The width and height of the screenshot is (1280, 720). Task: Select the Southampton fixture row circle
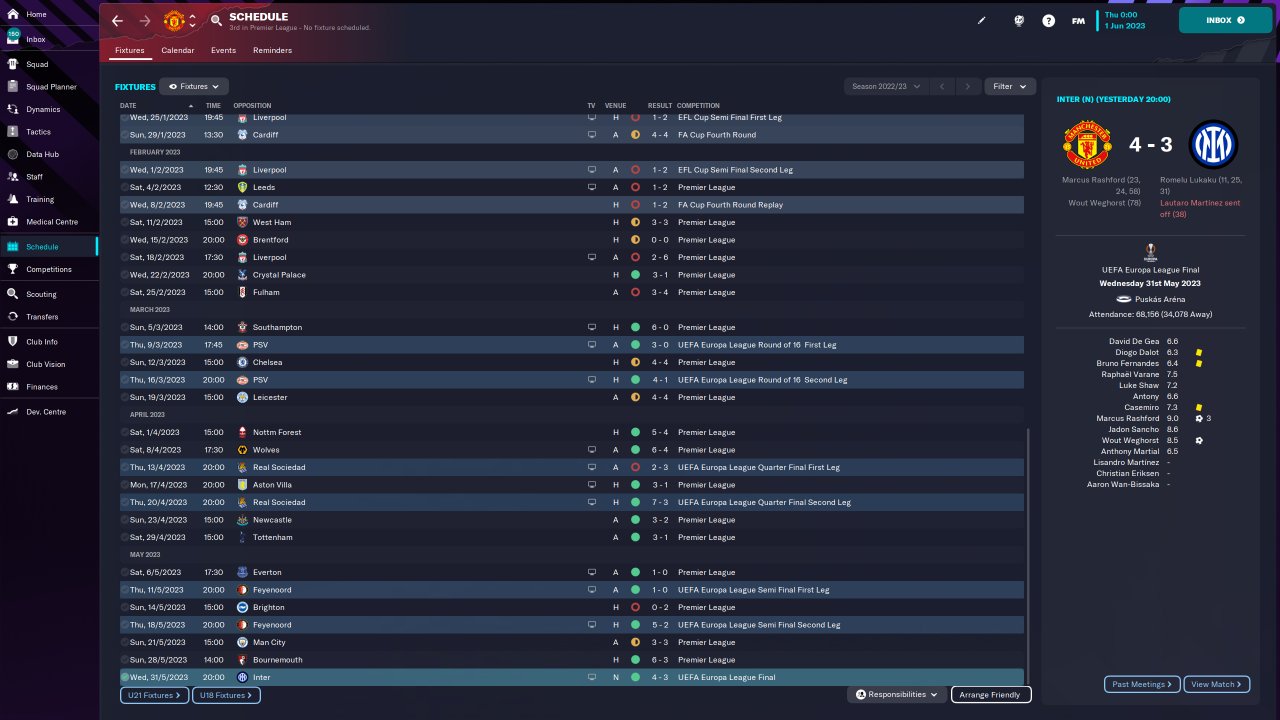[x=125, y=327]
